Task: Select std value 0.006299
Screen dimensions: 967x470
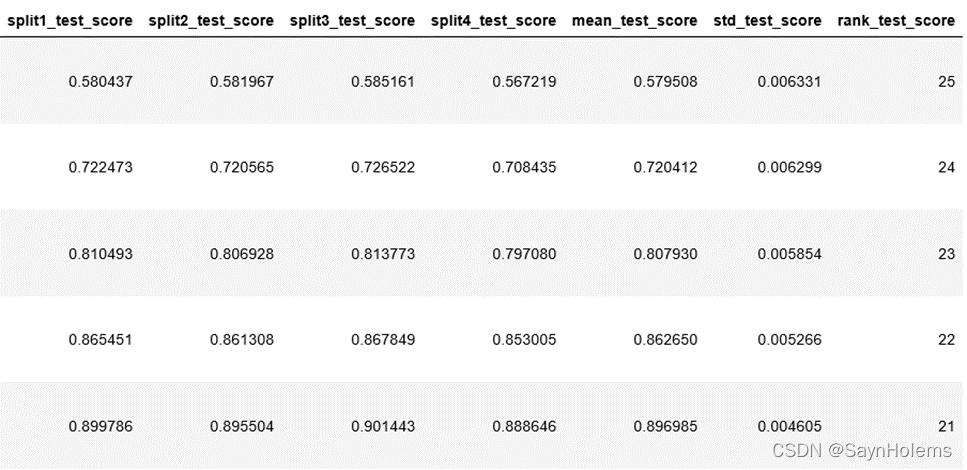Action: coord(789,167)
